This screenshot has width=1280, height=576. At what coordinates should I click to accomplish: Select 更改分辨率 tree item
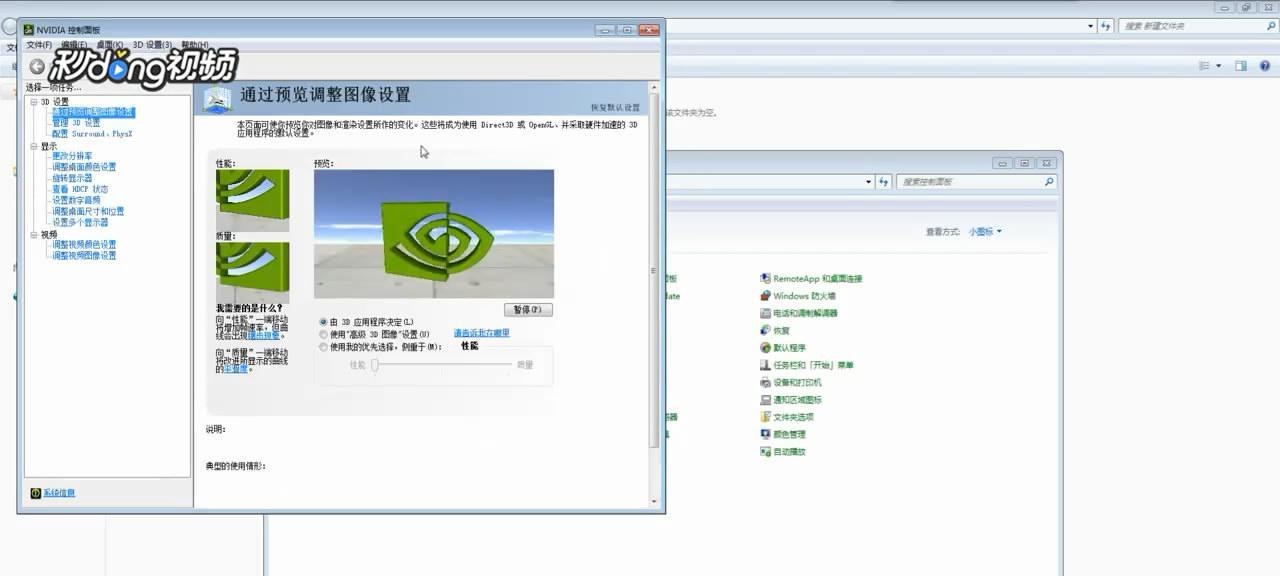click(72, 156)
